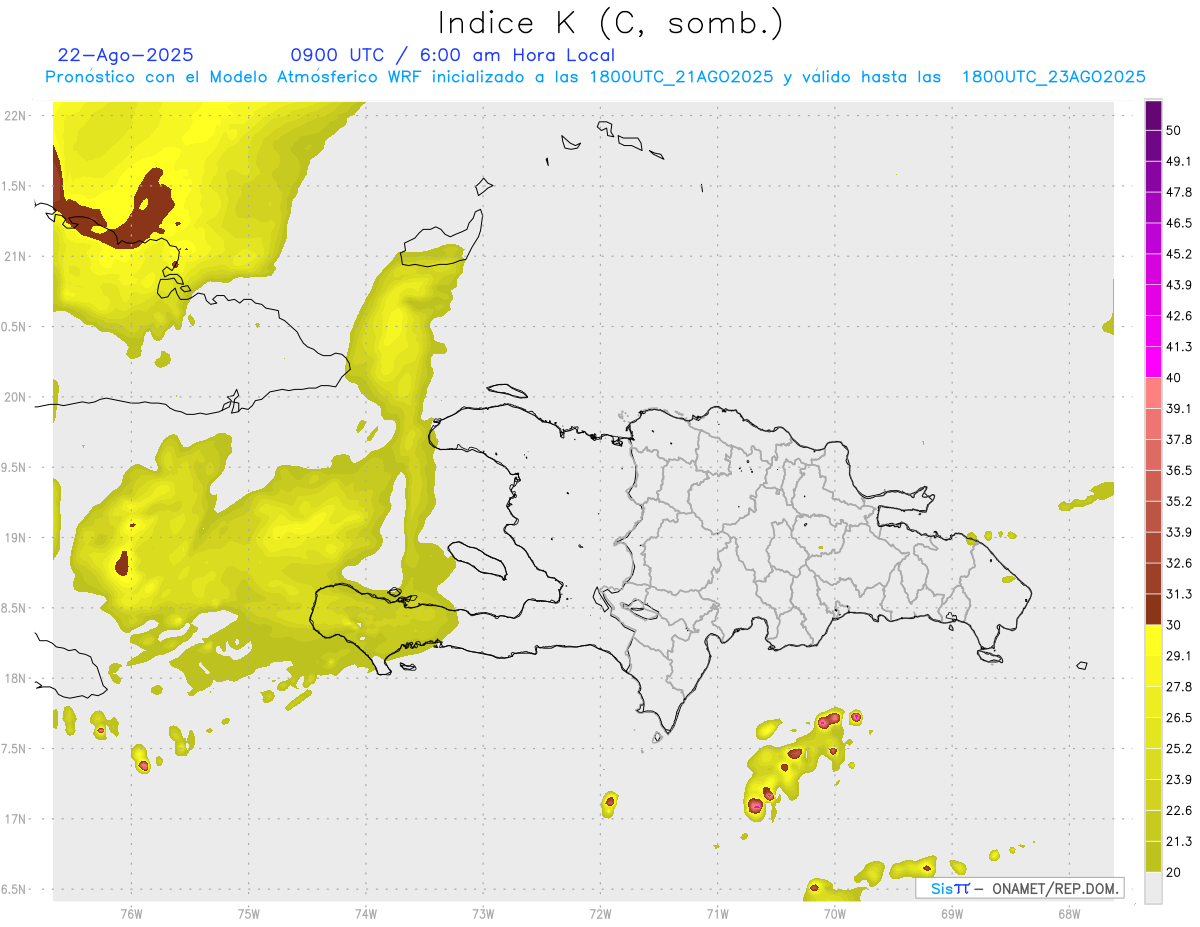Click the colorbar value '22.6'
This screenshot has height=927, width=1200.
pyautogui.click(x=1179, y=810)
